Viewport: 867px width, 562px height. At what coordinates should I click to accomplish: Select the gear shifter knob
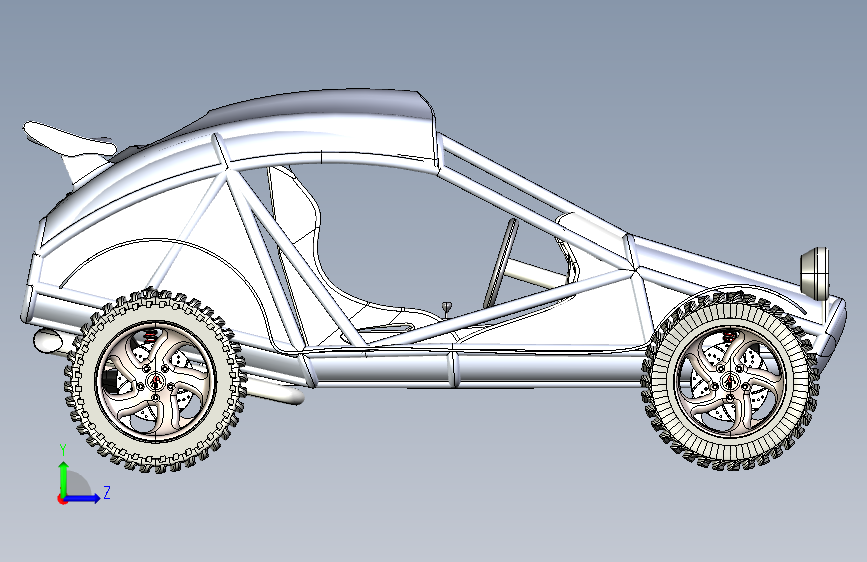pos(447,305)
